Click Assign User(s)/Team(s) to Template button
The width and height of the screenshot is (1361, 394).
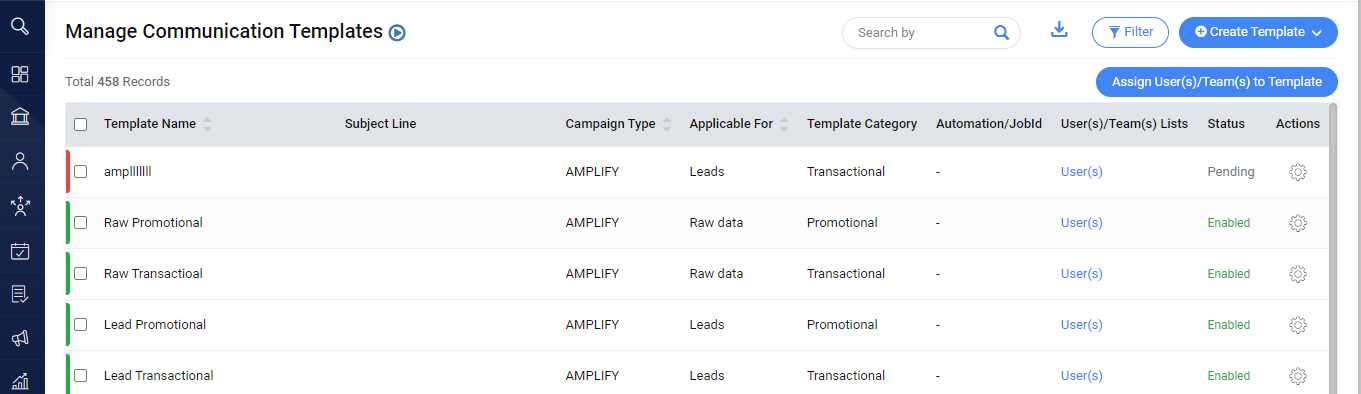pos(1217,82)
